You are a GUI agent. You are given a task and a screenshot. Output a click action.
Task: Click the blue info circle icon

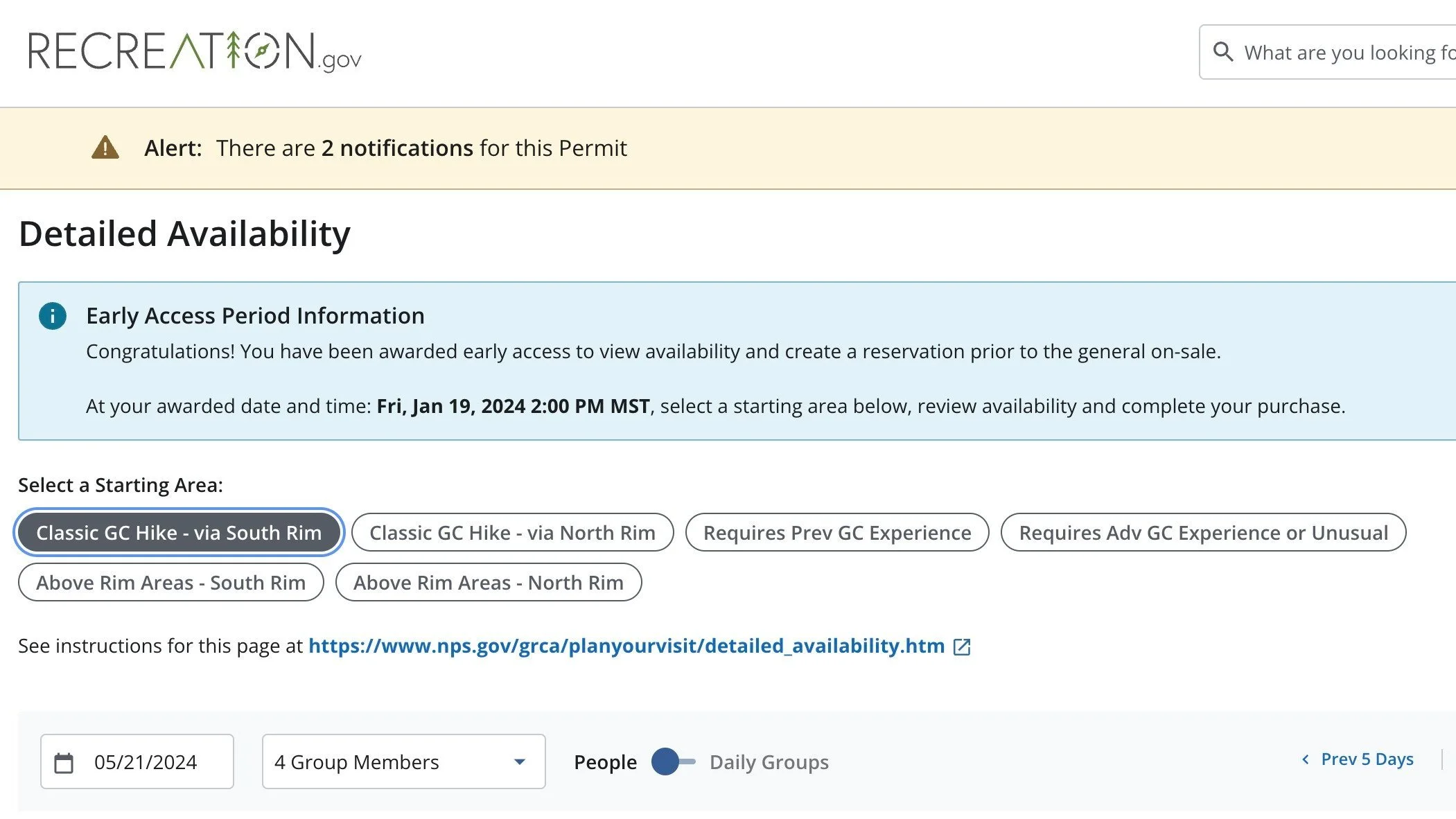coord(53,316)
